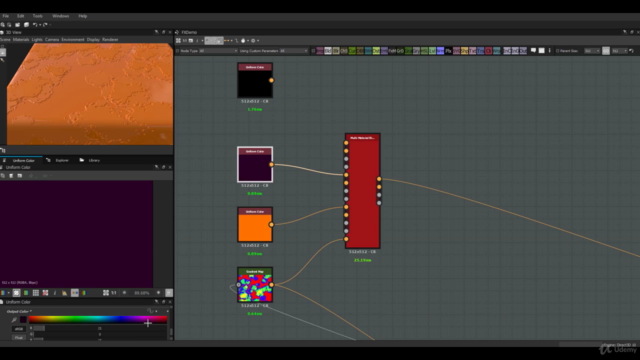
Task: Add a Frame from the graph toolbar
Action: coord(542,51)
